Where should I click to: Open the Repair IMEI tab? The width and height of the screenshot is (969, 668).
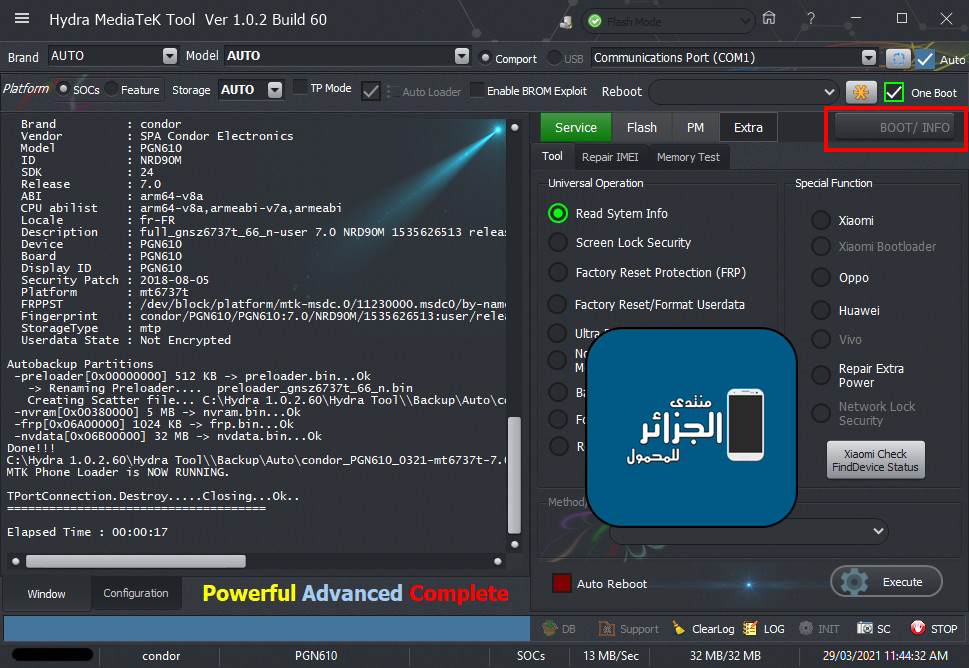pyautogui.click(x=609, y=157)
